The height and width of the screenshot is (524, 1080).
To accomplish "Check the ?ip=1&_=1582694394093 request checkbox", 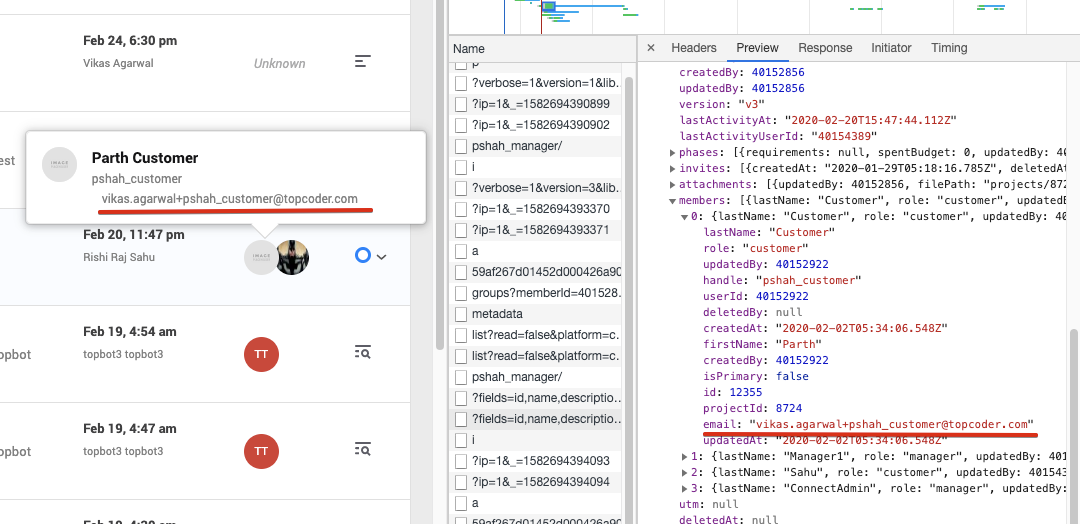I will click(x=461, y=461).
